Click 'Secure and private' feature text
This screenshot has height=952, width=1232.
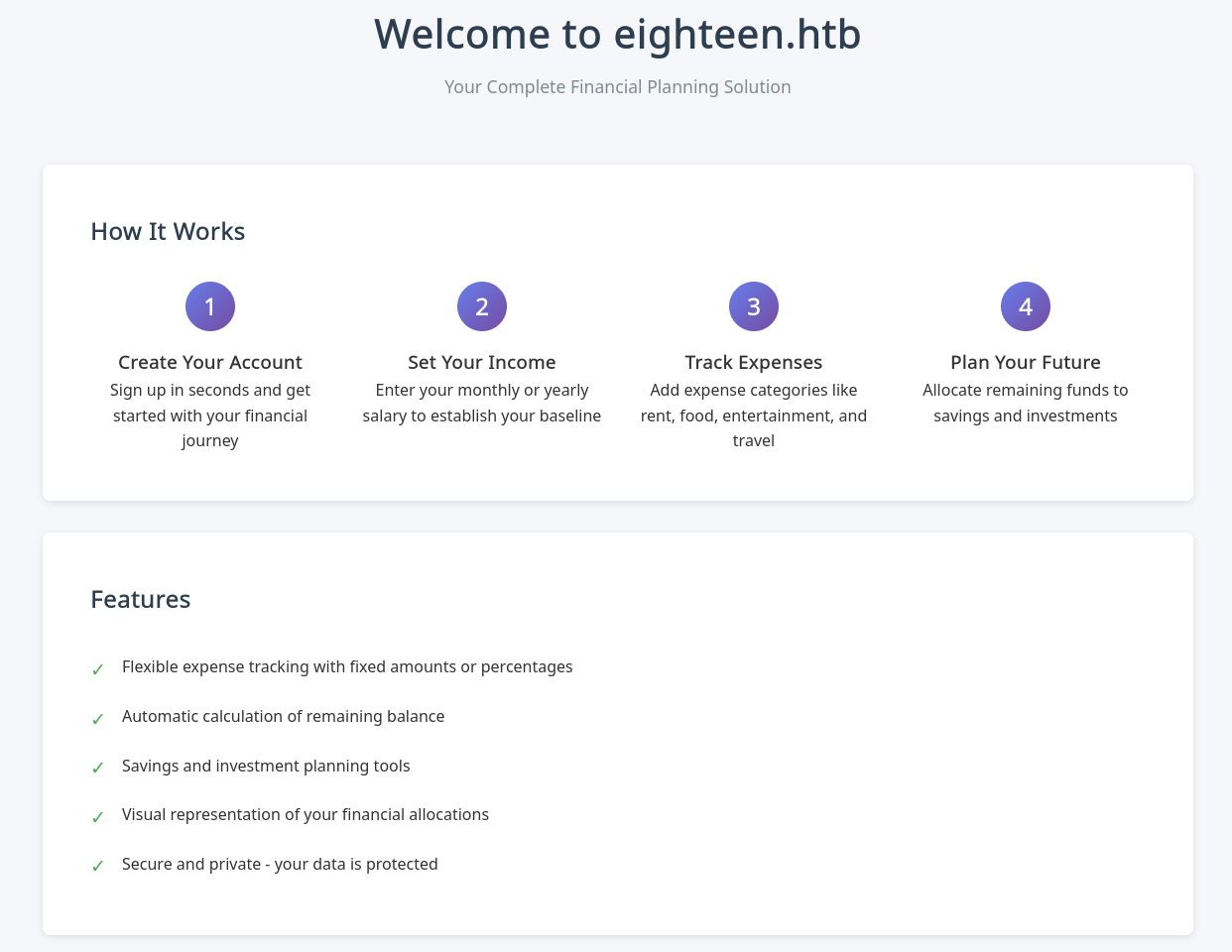280,865
